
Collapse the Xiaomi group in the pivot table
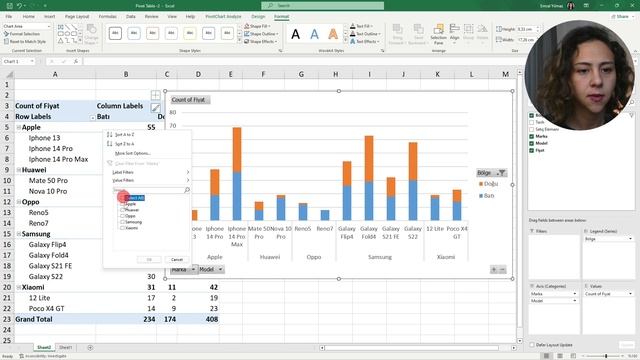click(x=18, y=287)
